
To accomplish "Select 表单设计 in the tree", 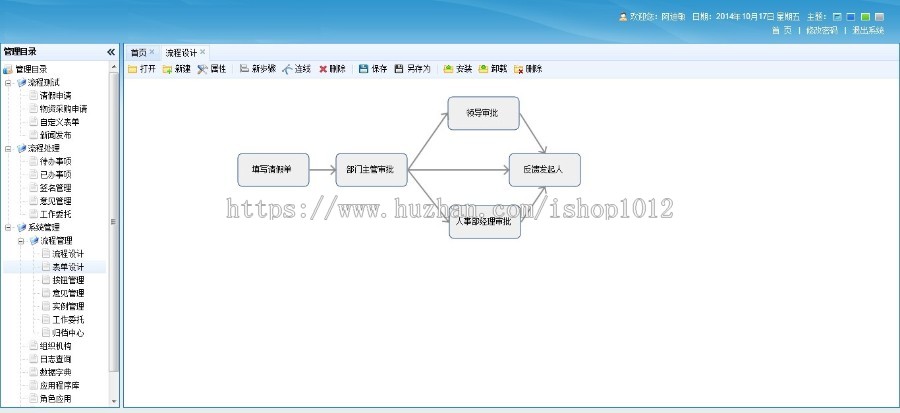I will tap(68, 267).
